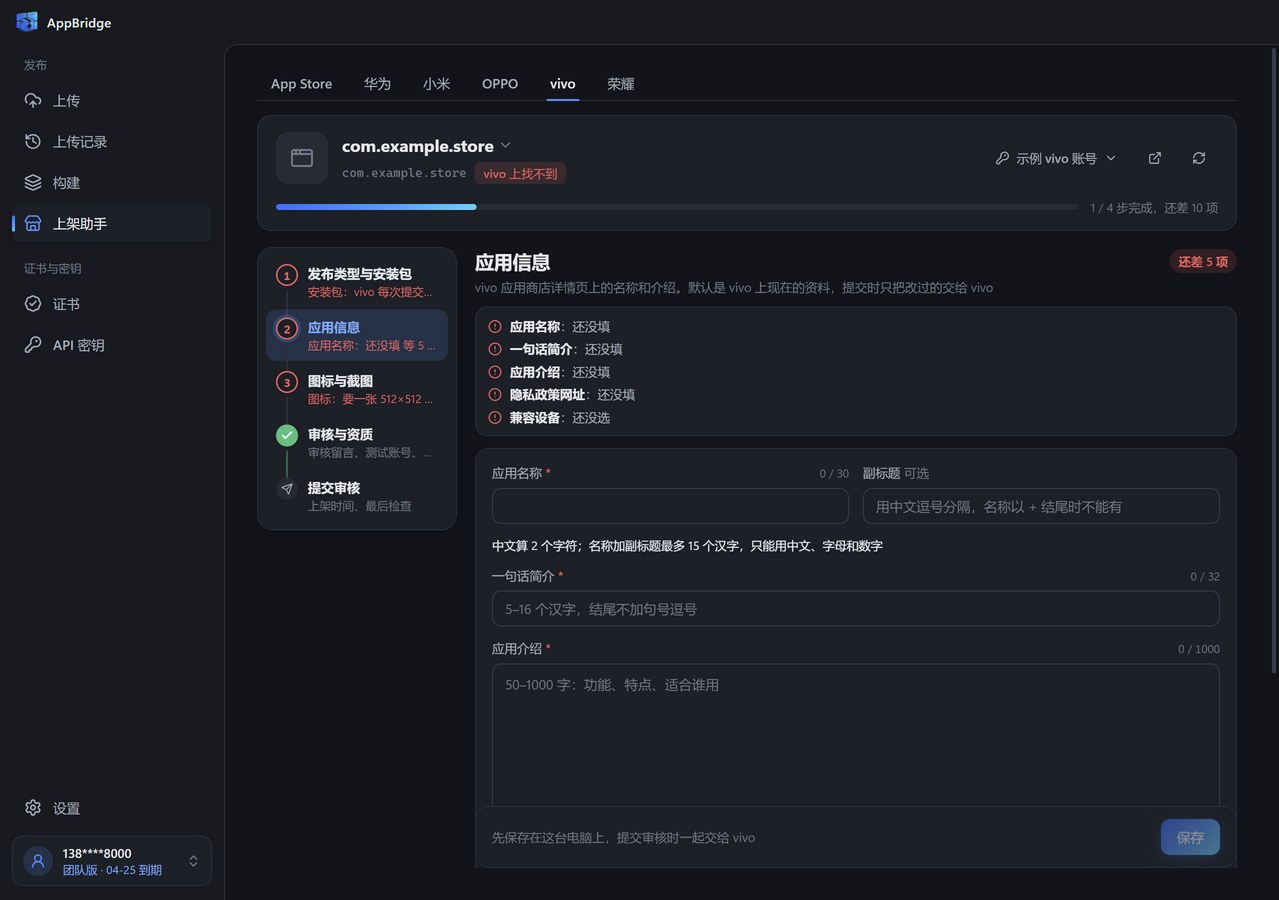Open 设置 settings
The width and height of the screenshot is (1279, 900).
coord(112,808)
